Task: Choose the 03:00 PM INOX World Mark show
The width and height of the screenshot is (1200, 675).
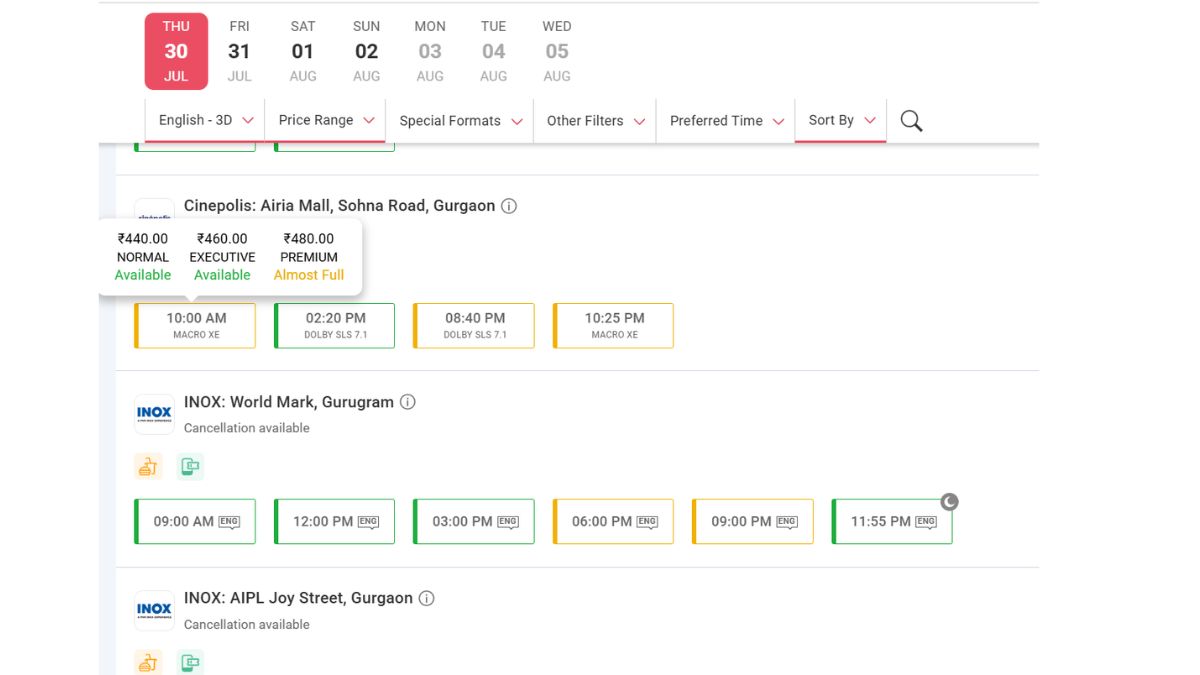Action: (474, 522)
